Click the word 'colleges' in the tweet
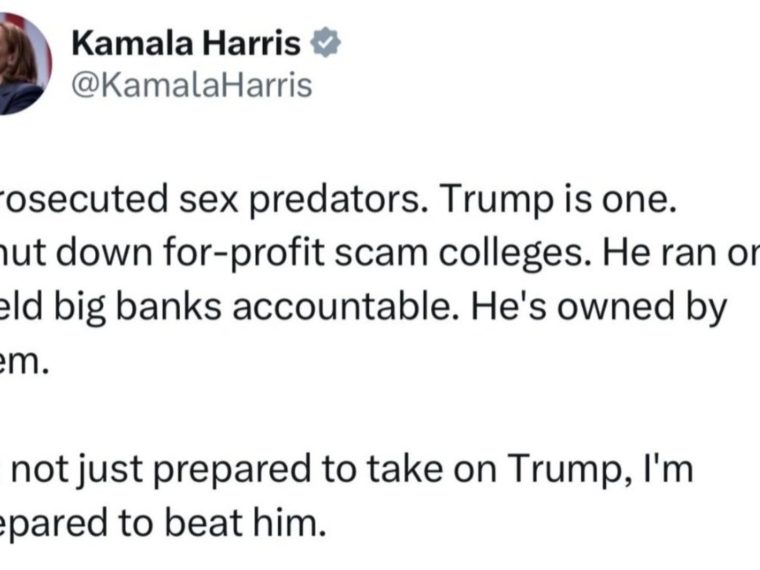This screenshot has width=760, height=570. coord(515,254)
